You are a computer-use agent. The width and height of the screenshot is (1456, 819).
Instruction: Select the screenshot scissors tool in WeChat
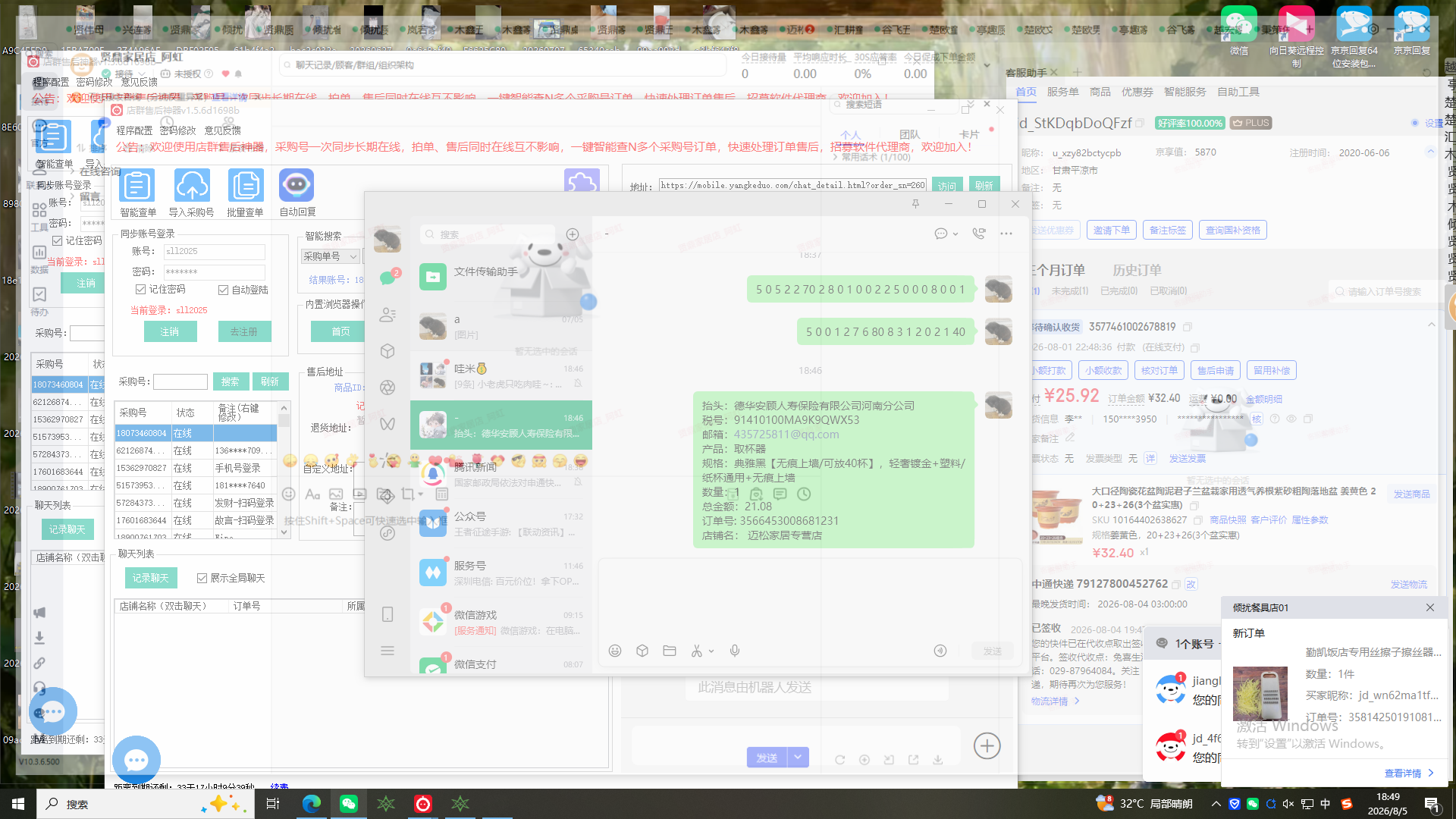(x=696, y=651)
